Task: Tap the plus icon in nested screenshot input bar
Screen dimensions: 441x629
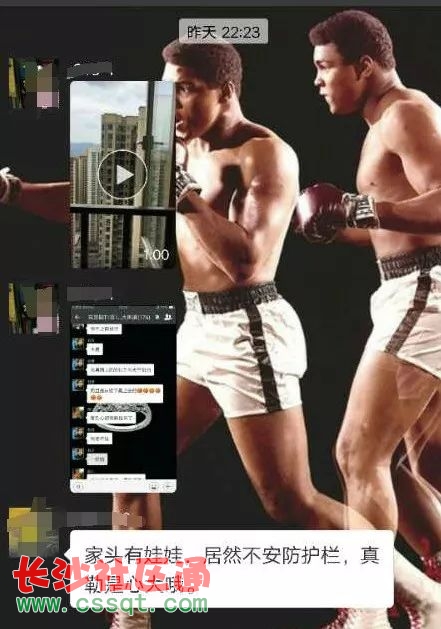Action: pyautogui.click(x=168, y=486)
